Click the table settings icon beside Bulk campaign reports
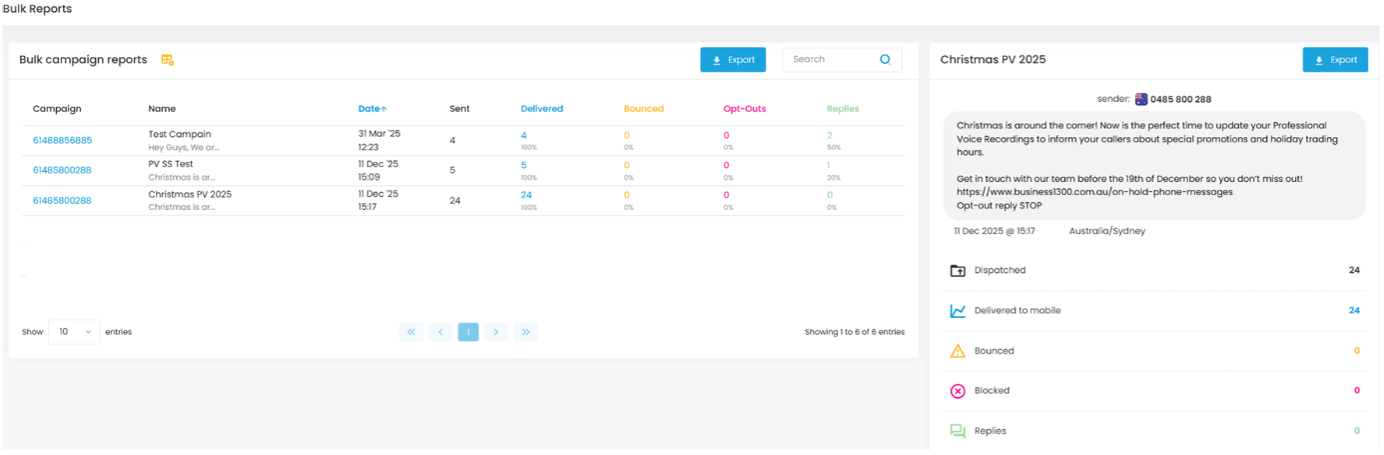 167,60
